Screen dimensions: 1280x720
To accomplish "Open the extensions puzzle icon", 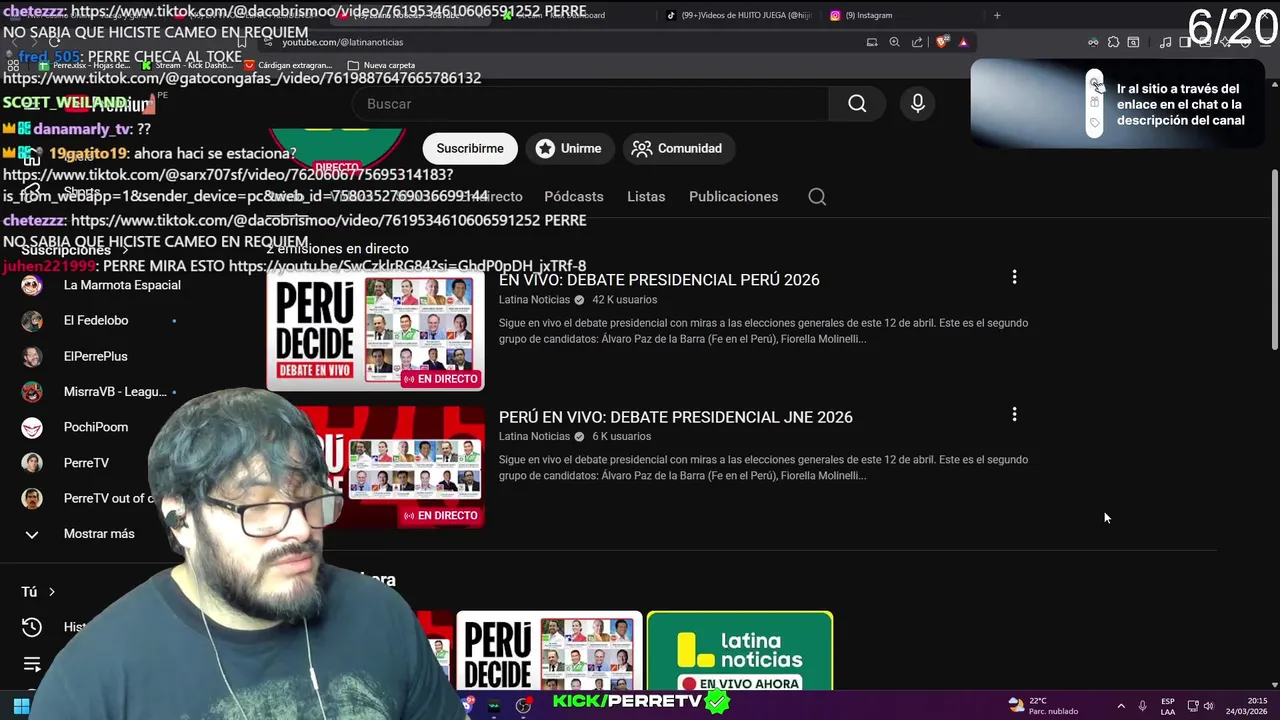I will [1113, 42].
